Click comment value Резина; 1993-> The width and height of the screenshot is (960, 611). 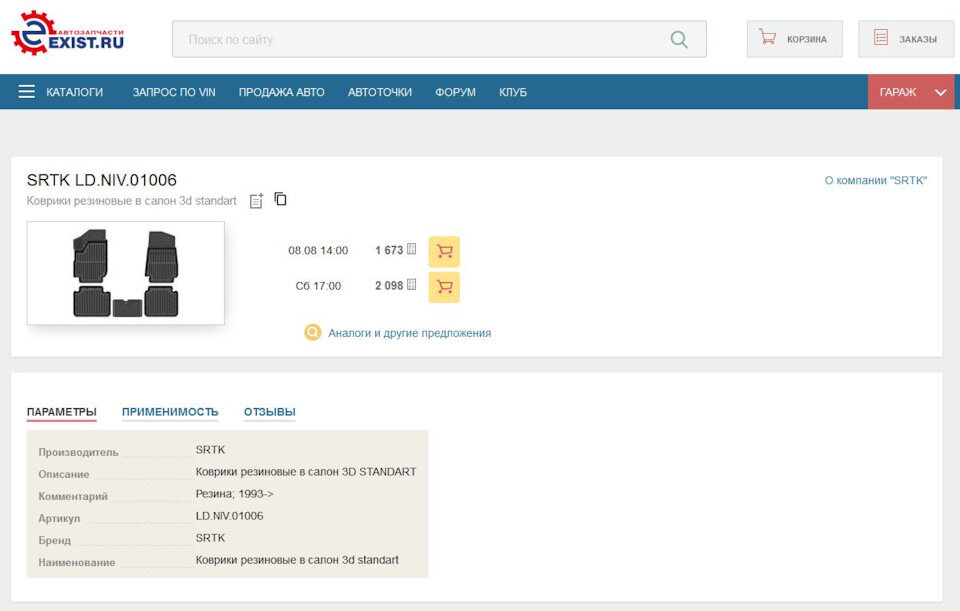(x=234, y=494)
